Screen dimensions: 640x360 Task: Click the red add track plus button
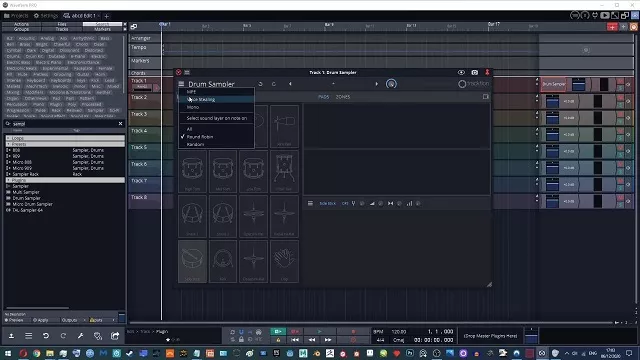[612, 27]
